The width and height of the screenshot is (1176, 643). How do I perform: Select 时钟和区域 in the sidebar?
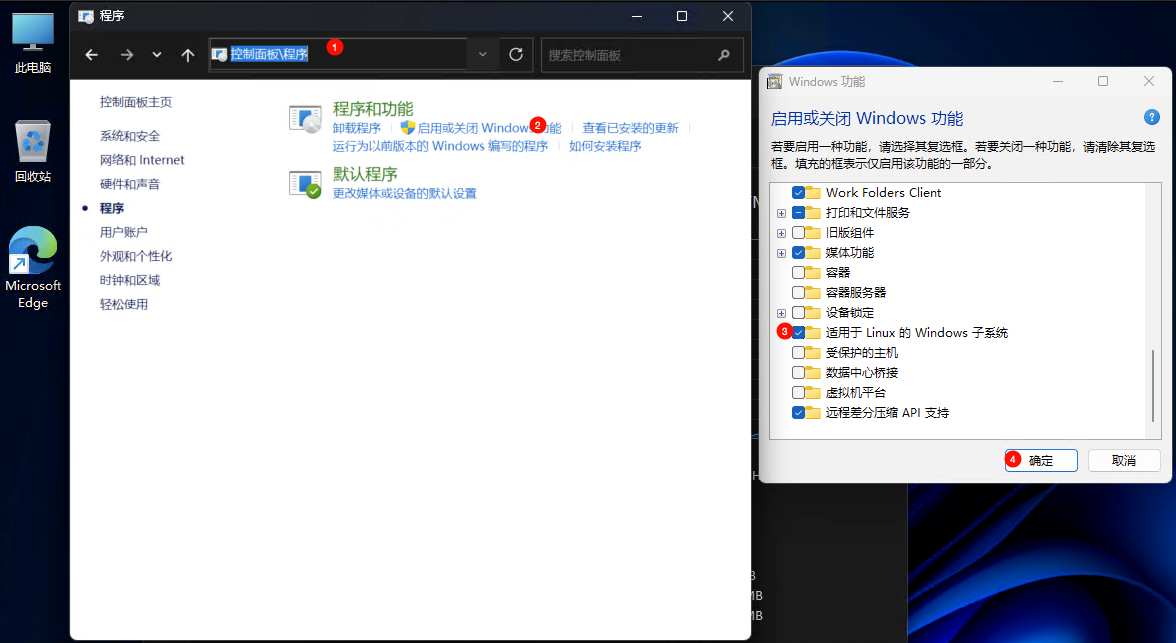[130, 280]
